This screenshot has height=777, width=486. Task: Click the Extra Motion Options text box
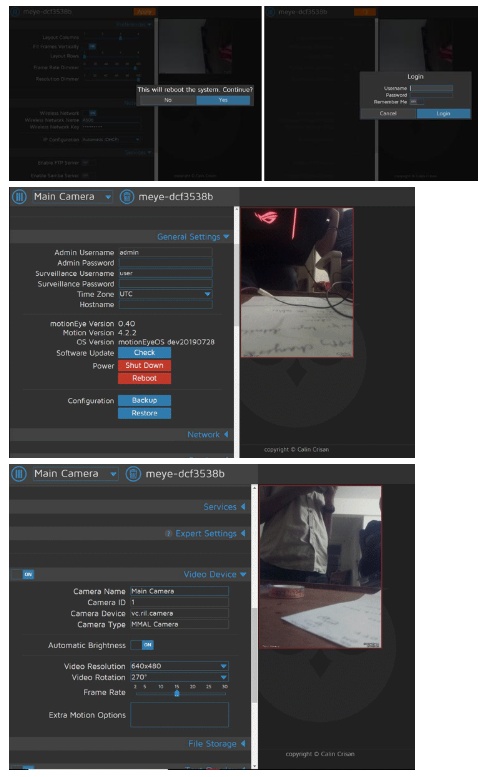[x=179, y=715]
